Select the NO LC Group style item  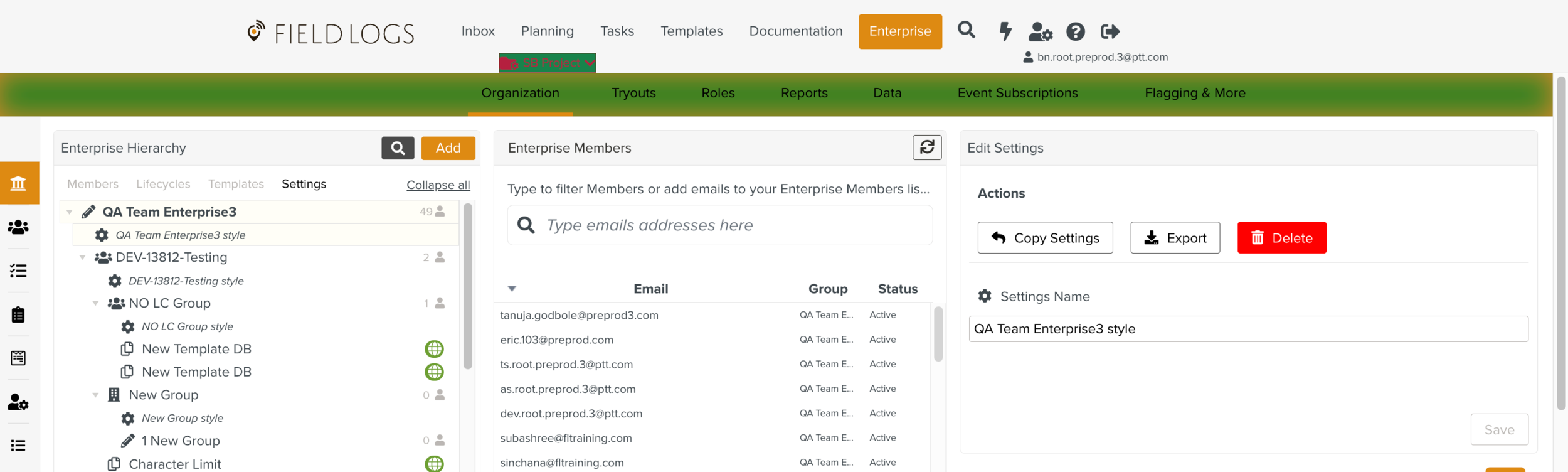187,326
